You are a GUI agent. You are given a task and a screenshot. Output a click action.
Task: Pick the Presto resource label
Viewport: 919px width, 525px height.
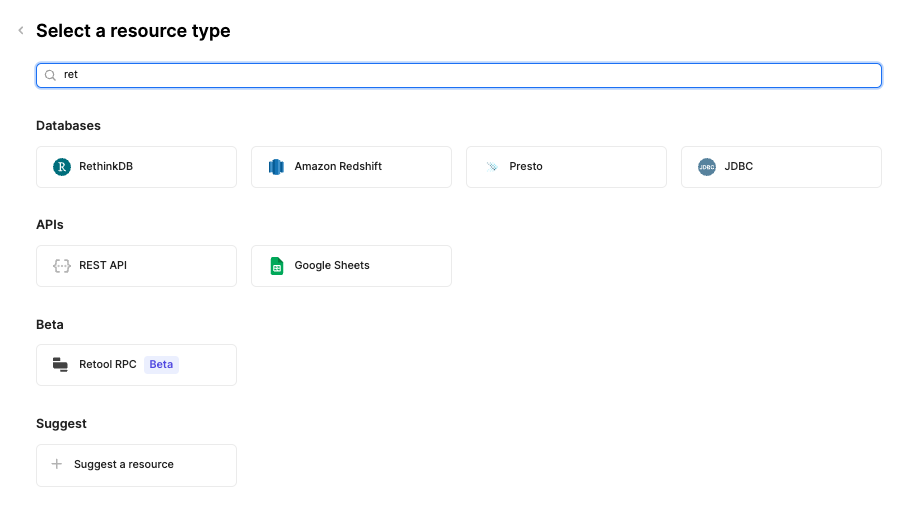click(526, 166)
